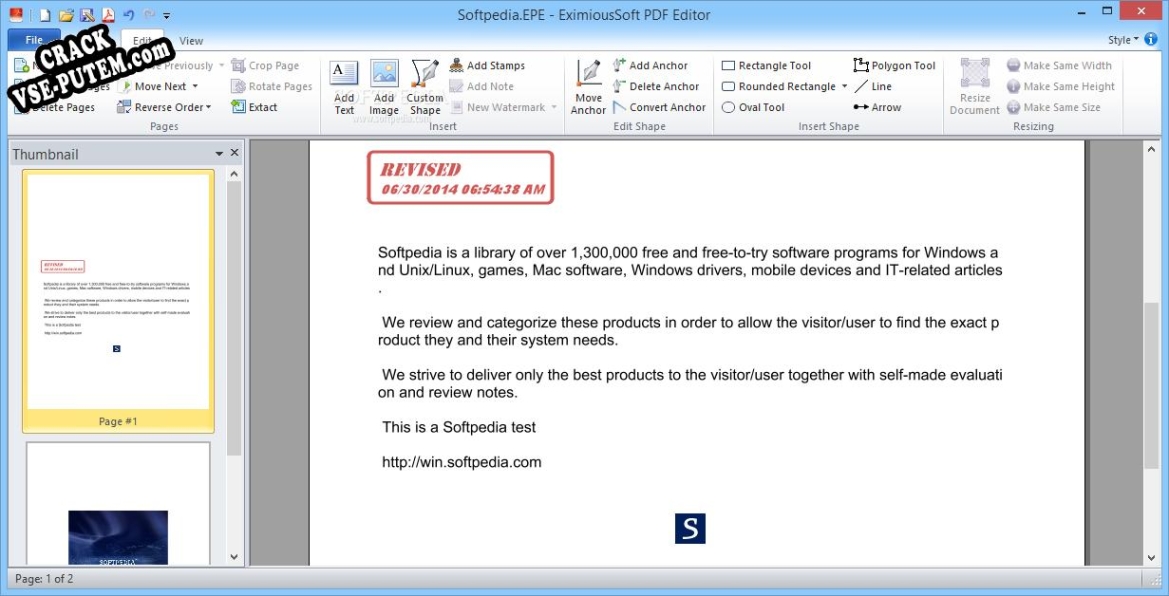Click Make Same Height
1169x596 pixels.
[x=1061, y=87]
